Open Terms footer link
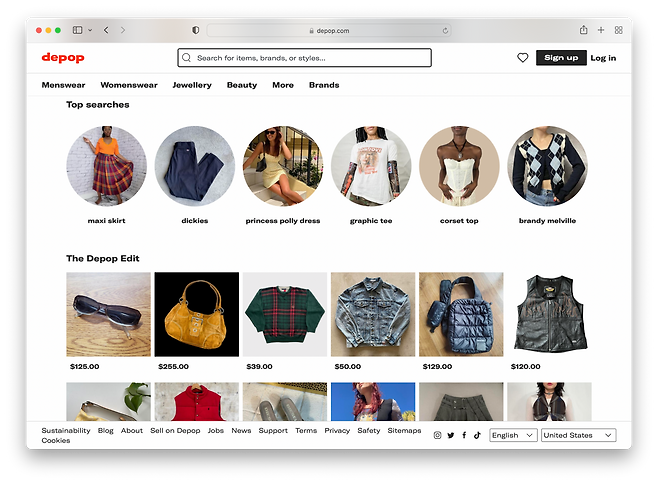The width and height of the screenshot is (658, 484). [306, 430]
